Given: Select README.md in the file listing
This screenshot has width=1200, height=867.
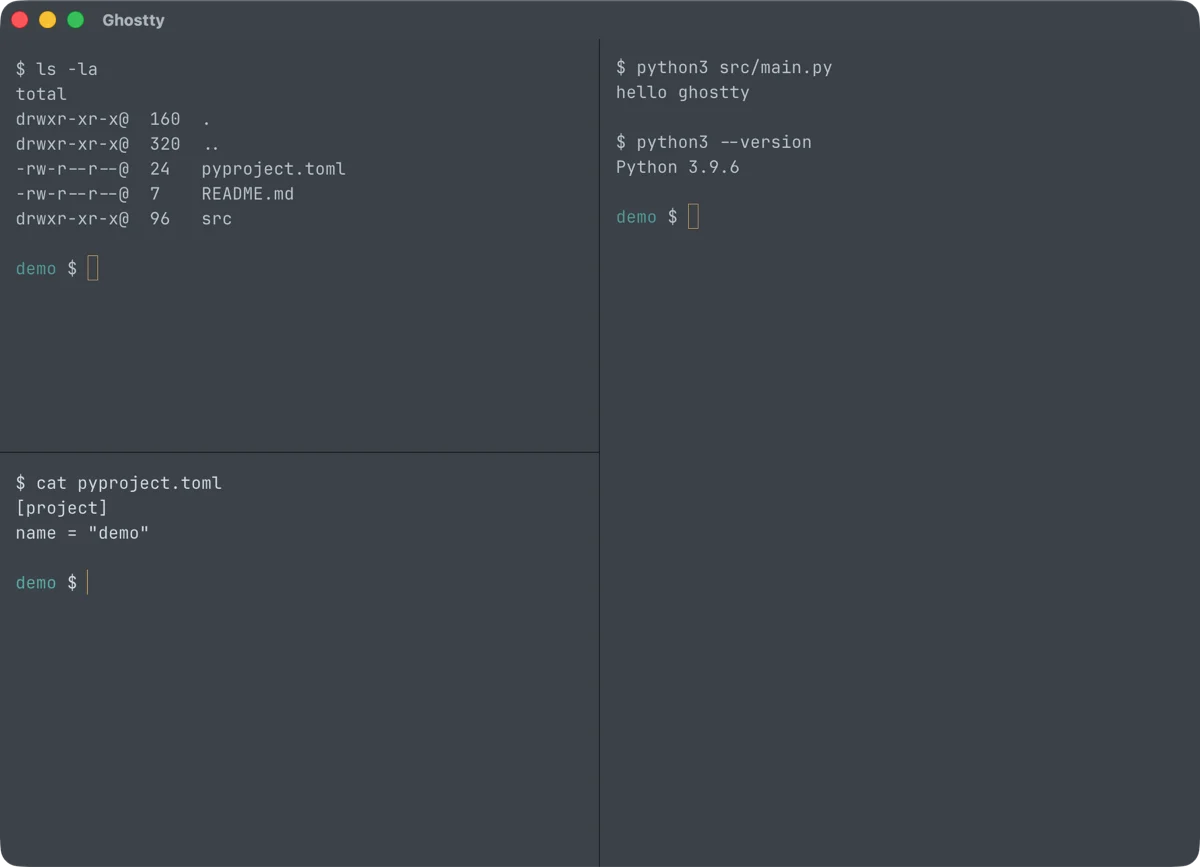Looking at the screenshot, I should click(247, 194).
